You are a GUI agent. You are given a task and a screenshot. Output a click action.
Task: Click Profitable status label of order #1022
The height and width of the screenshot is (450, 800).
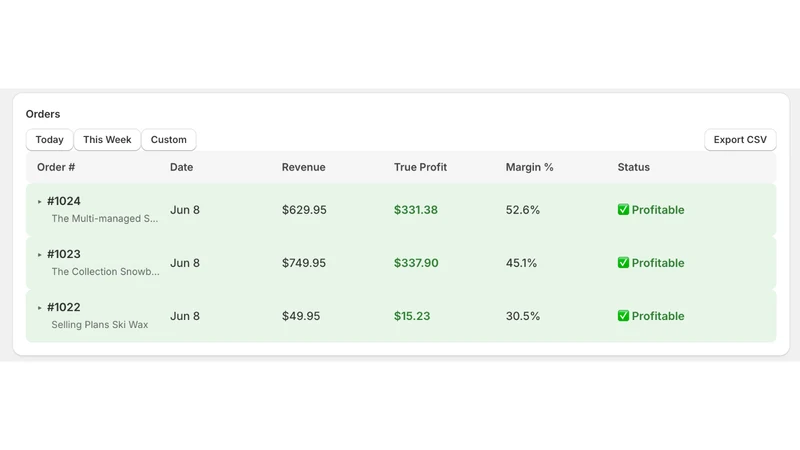point(658,316)
